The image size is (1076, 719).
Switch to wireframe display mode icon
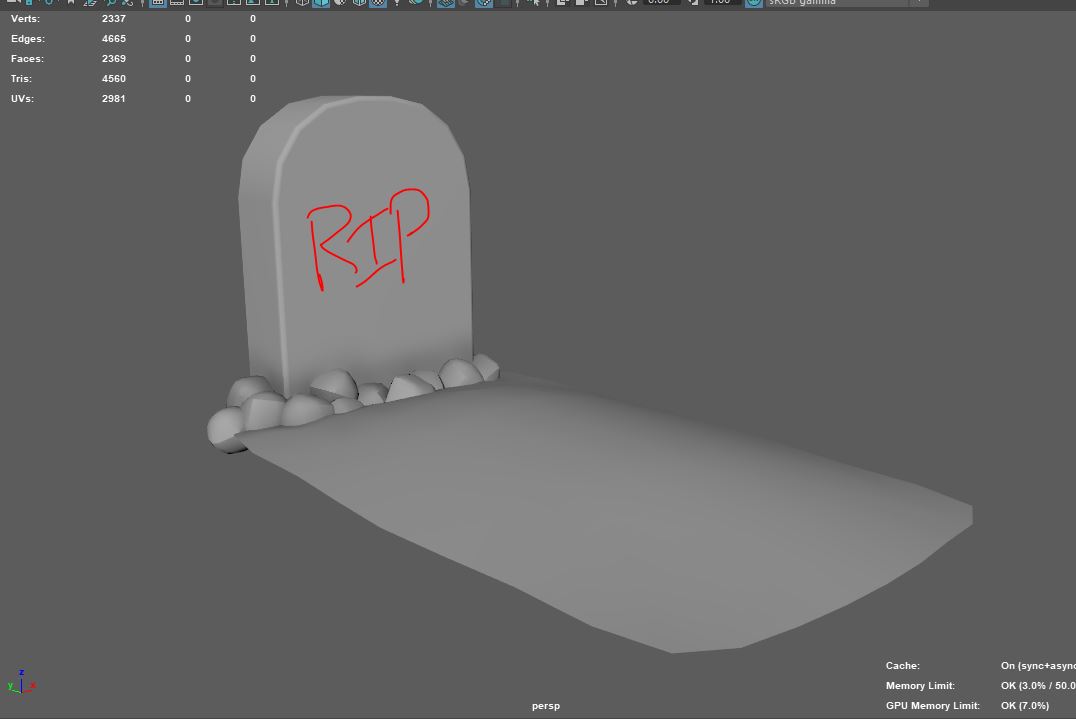pyautogui.click(x=303, y=3)
